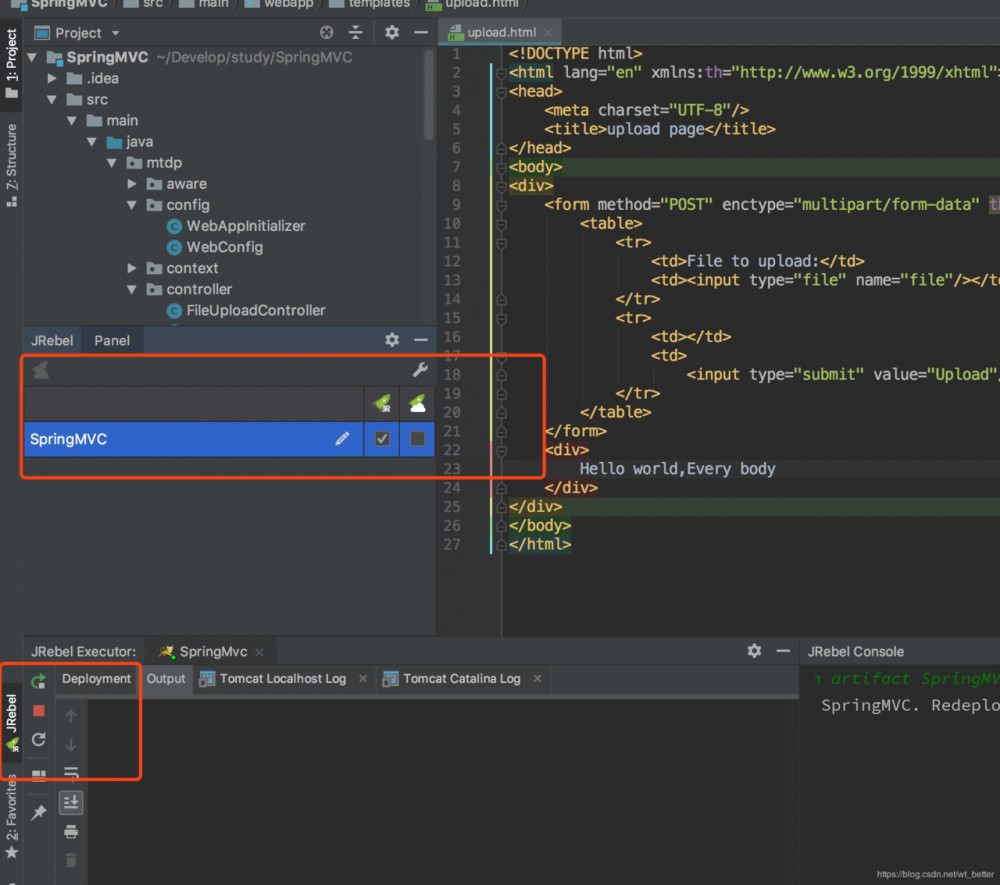
Task: Enable remote server checkbox for SpringMVC
Action: tap(417, 438)
